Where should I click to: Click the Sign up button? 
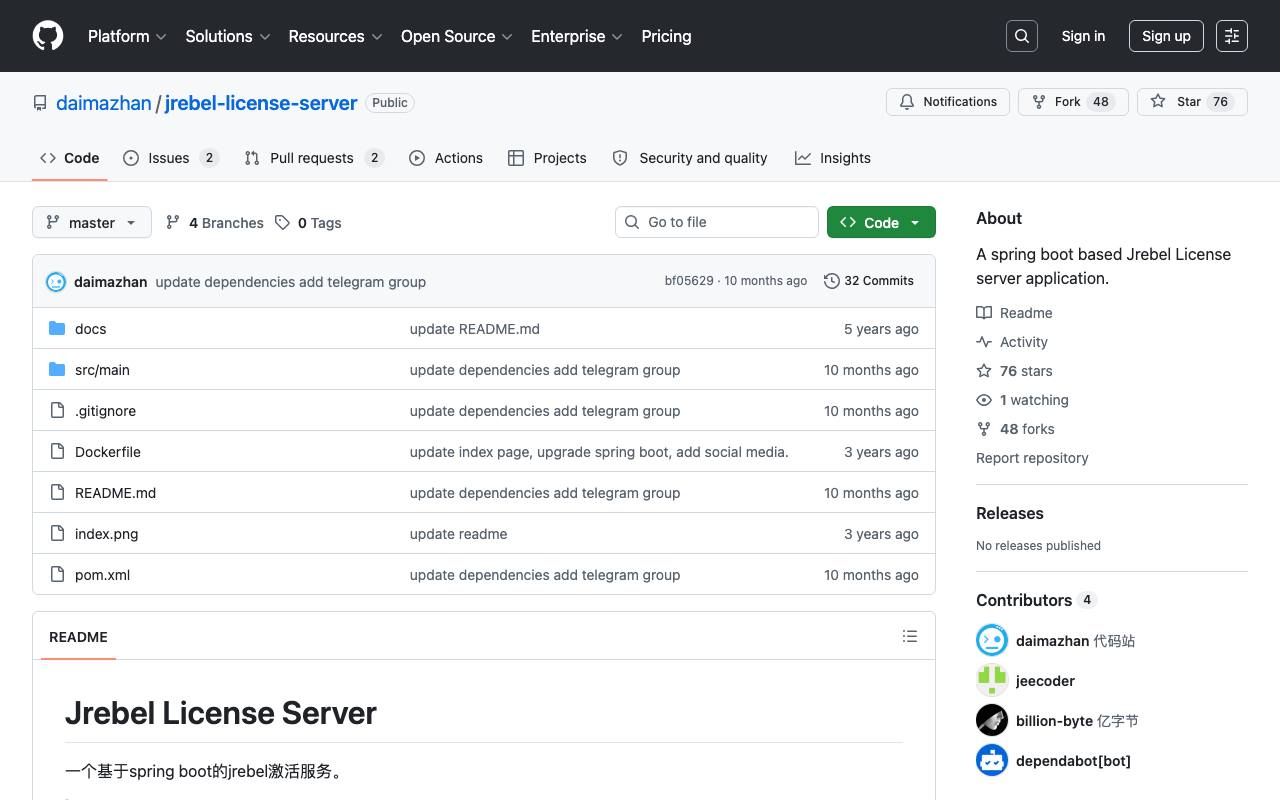(x=1166, y=36)
